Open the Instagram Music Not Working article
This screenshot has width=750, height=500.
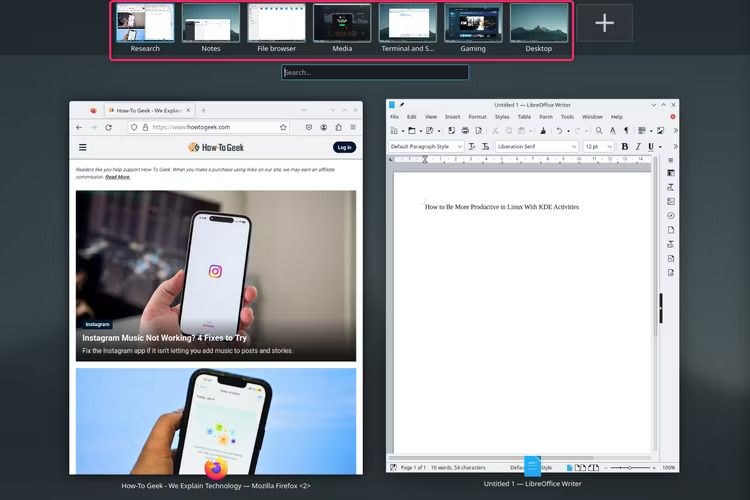[x=164, y=338]
